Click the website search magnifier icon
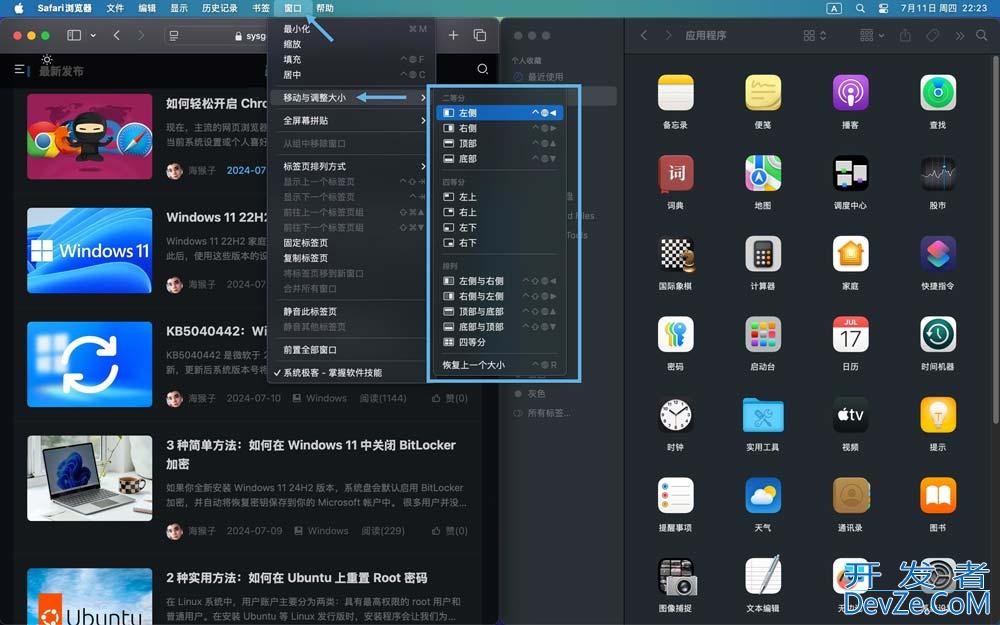The width and height of the screenshot is (1000, 625). coord(483,69)
